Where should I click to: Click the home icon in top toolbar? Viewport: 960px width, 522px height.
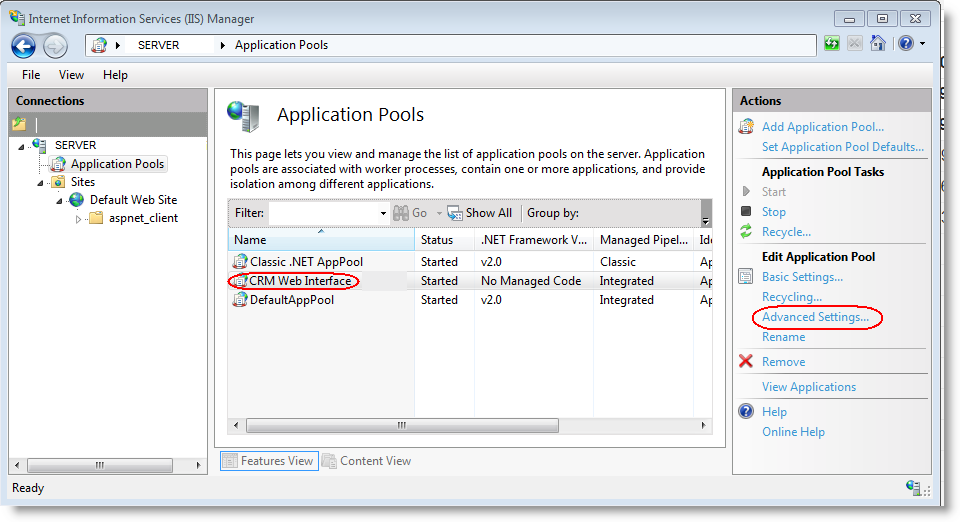click(878, 44)
